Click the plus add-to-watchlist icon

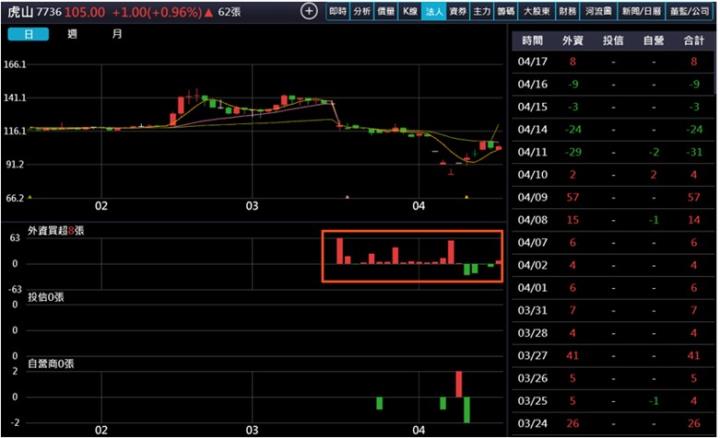click(309, 11)
